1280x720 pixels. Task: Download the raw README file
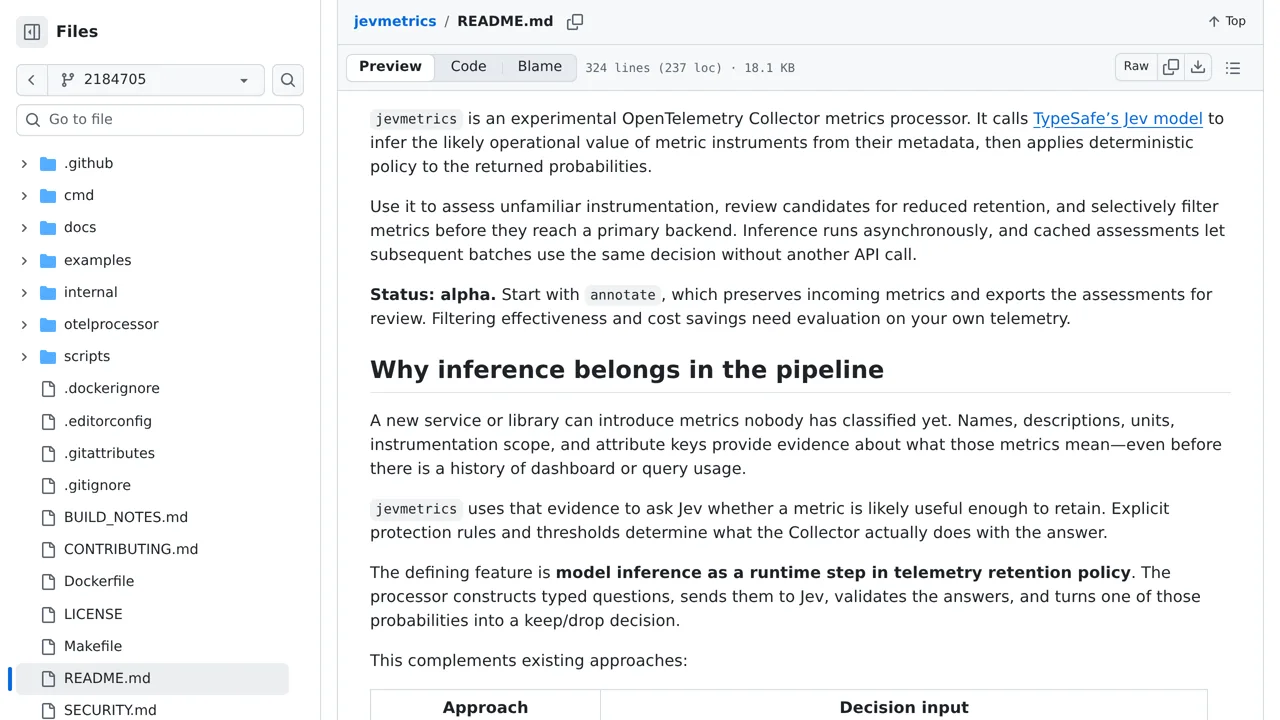tap(1198, 67)
